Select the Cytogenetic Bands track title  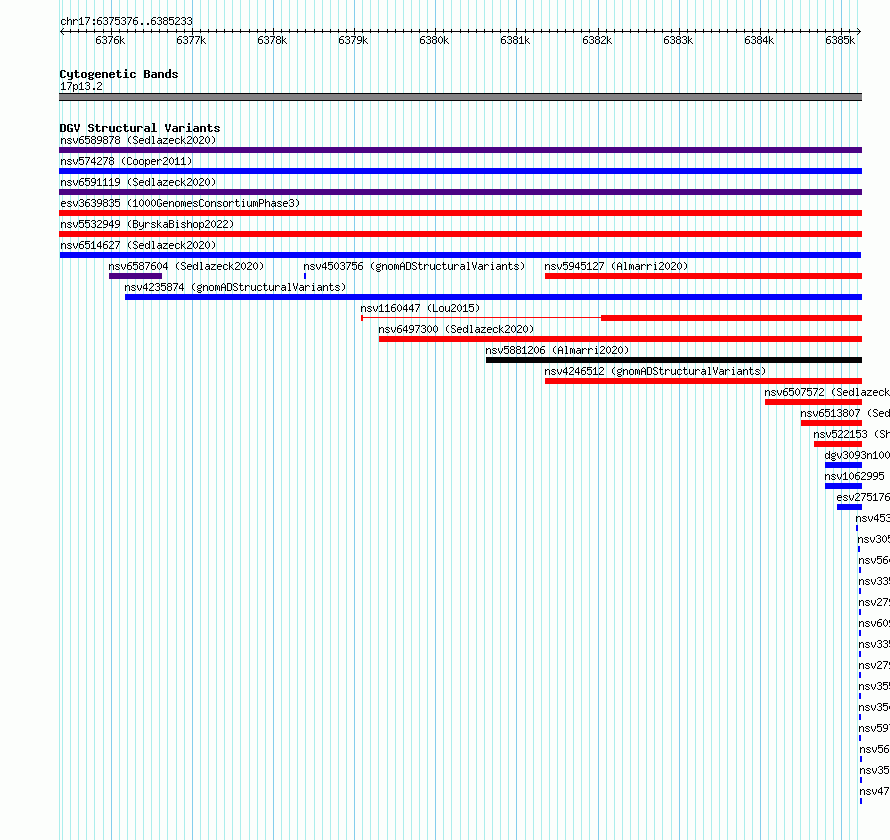119,74
